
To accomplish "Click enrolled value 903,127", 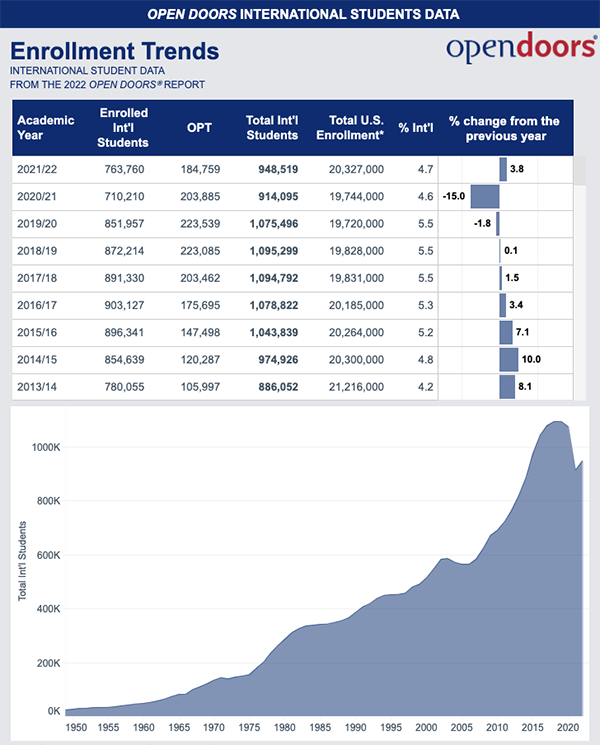I will click(x=124, y=305).
